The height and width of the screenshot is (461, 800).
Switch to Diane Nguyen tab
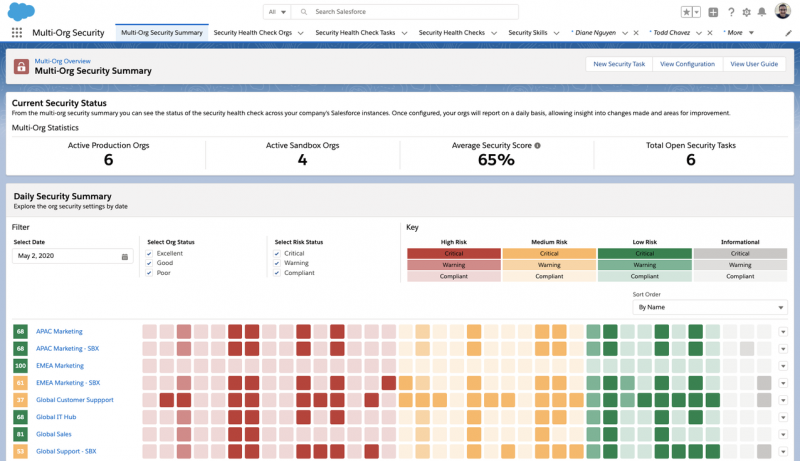coord(595,33)
